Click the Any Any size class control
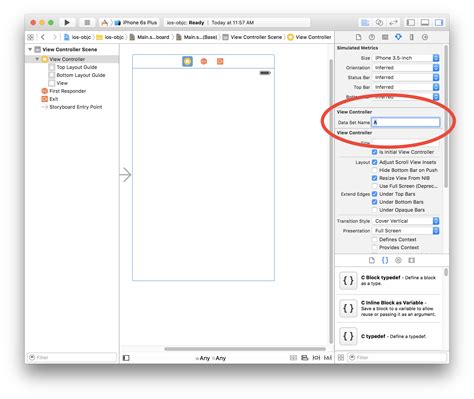Image resolution: width=474 pixels, height=399 pixels. pos(211,358)
